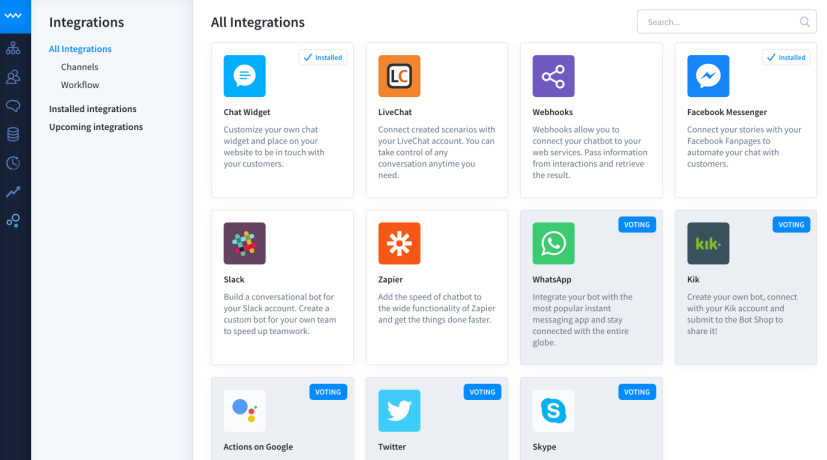The image size is (827, 460).
Task: Open the chat bubble icon in sidebar
Action: 13,105
